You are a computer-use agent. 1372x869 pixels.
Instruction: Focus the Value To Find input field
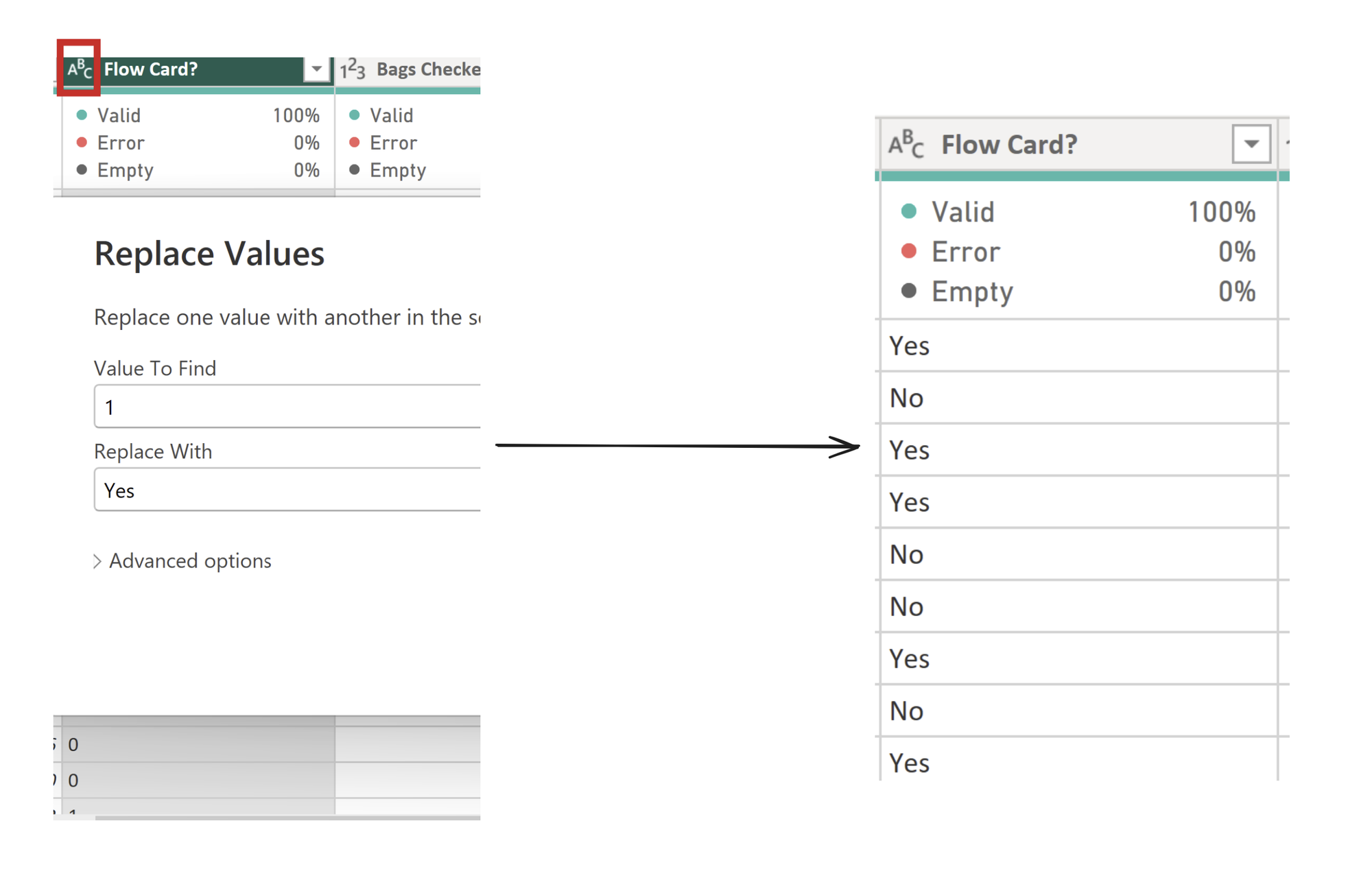click(x=288, y=407)
